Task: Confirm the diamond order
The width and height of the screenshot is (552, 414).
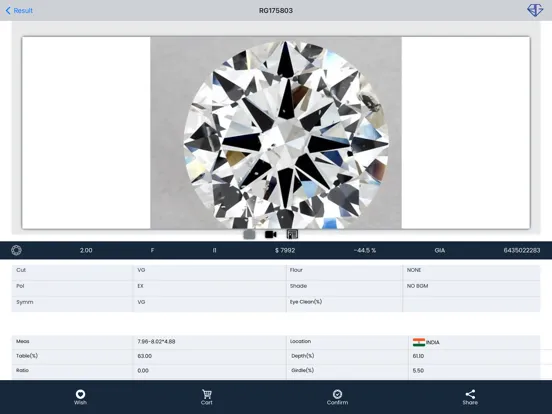Action: pos(337,397)
